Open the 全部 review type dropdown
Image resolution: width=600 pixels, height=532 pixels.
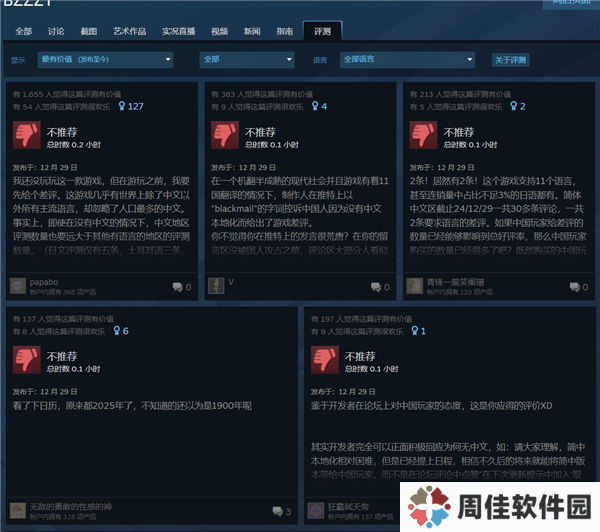247,60
